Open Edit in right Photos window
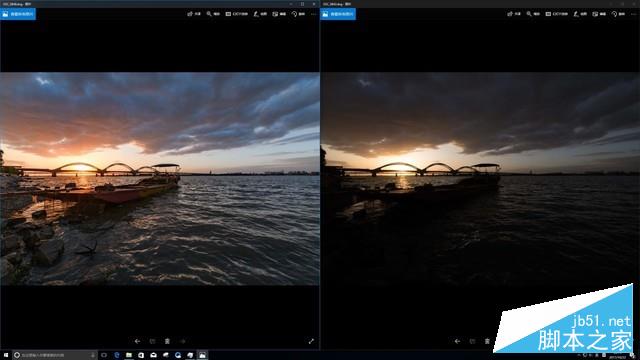Image resolution: width=640 pixels, height=360 pixels. (x=599, y=14)
